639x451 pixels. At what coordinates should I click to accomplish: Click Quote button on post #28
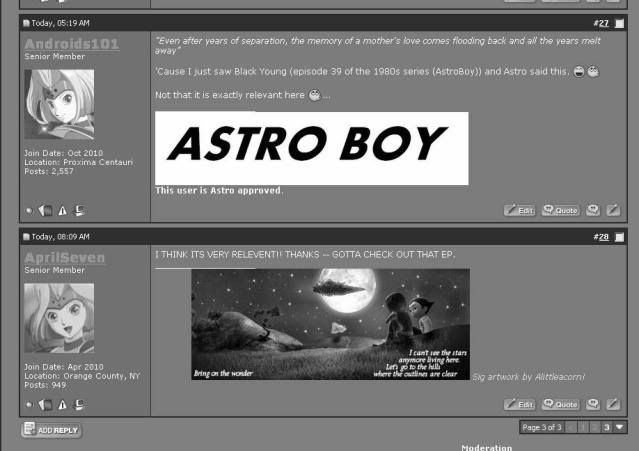(x=561, y=404)
